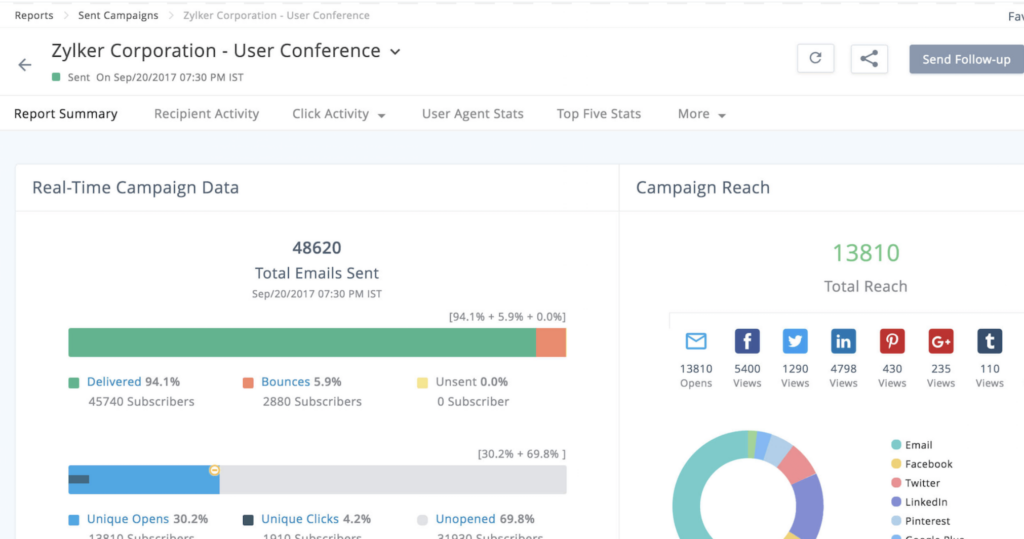Switch to the Recipient Activity tab
This screenshot has width=1024, height=539.
(206, 114)
